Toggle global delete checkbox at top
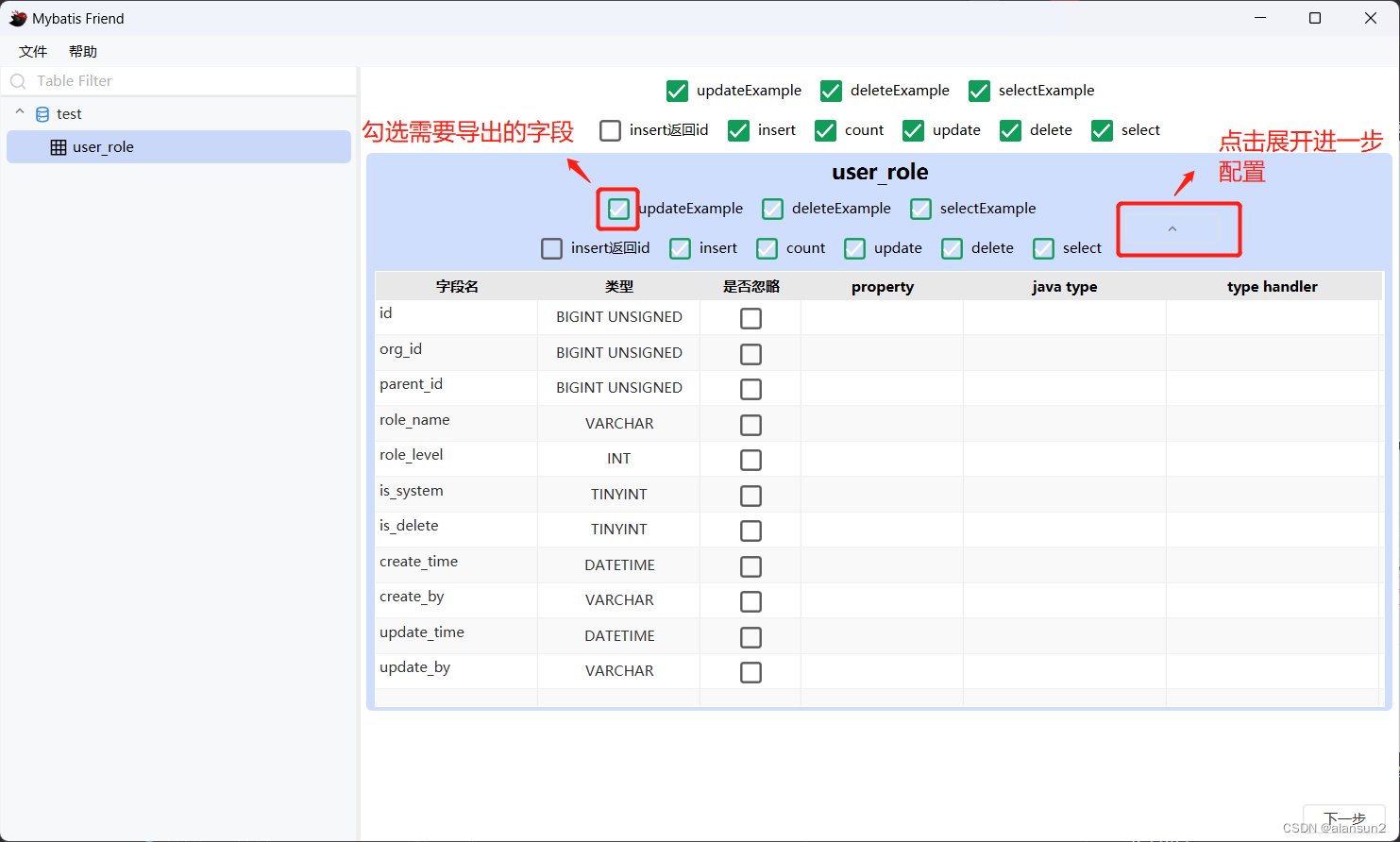The width and height of the screenshot is (1400, 842). pyautogui.click(x=1010, y=130)
